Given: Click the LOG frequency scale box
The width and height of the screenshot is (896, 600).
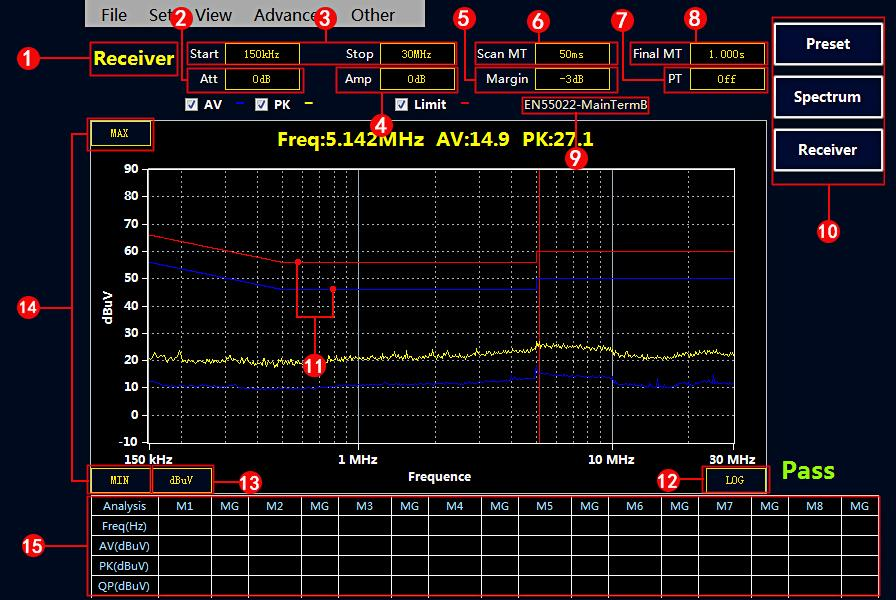Looking at the screenshot, I should 735,480.
